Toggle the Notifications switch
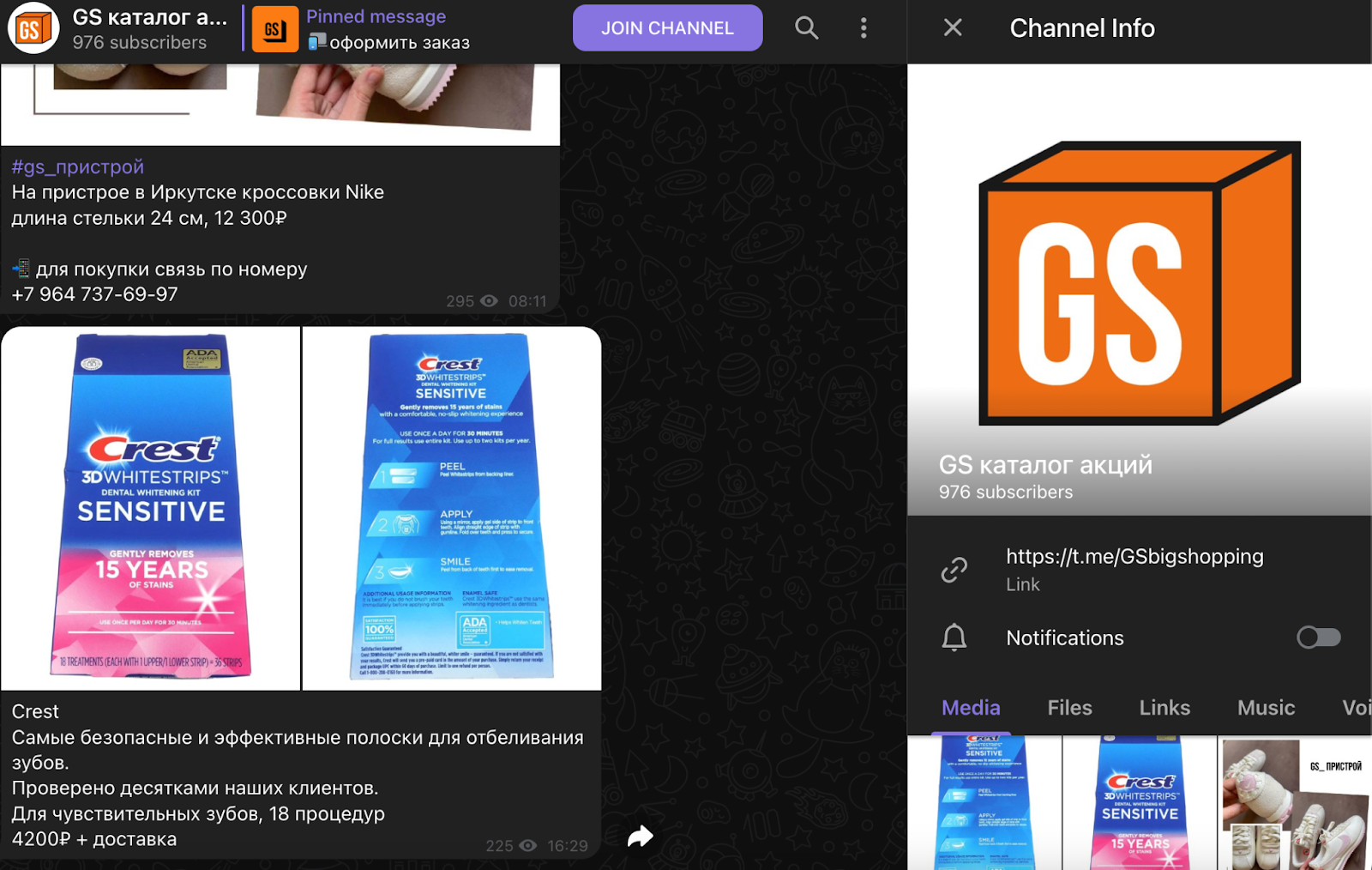 pyautogui.click(x=1319, y=637)
